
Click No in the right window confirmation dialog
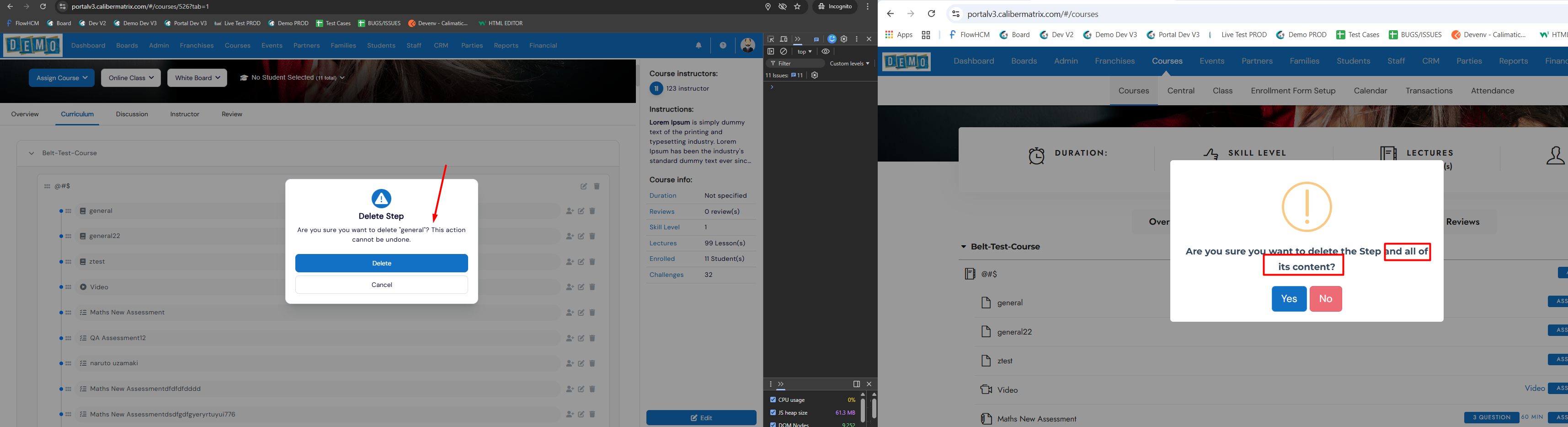pyautogui.click(x=1326, y=298)
